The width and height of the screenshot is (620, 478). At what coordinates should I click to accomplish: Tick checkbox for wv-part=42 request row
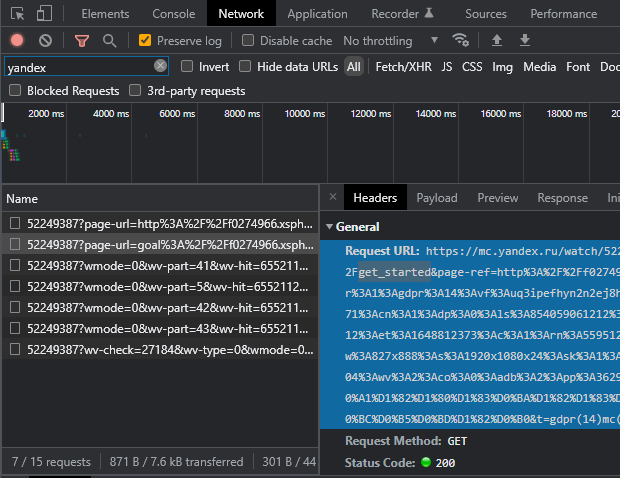point(15,307)
